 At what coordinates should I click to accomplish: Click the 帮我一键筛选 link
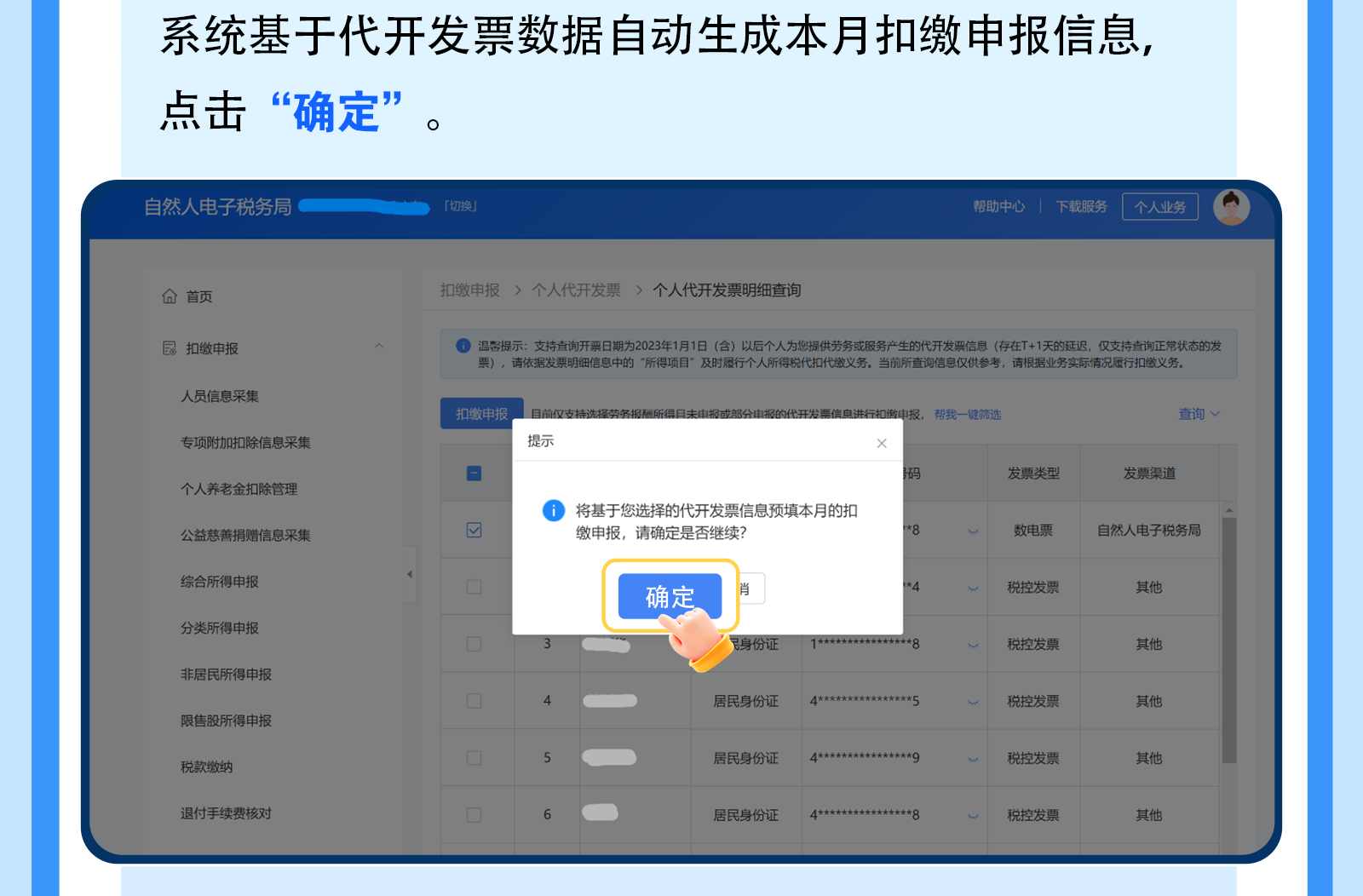pyautogui.click(x=967, y=415)
